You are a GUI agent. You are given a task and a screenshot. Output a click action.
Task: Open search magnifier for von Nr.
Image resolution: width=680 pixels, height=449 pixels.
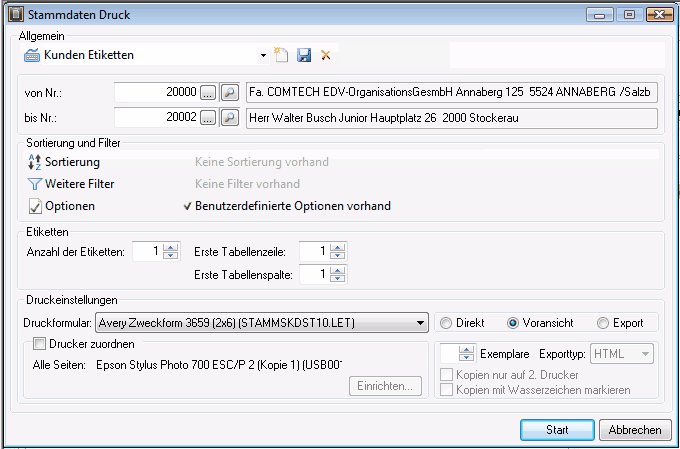coord(230,92)
